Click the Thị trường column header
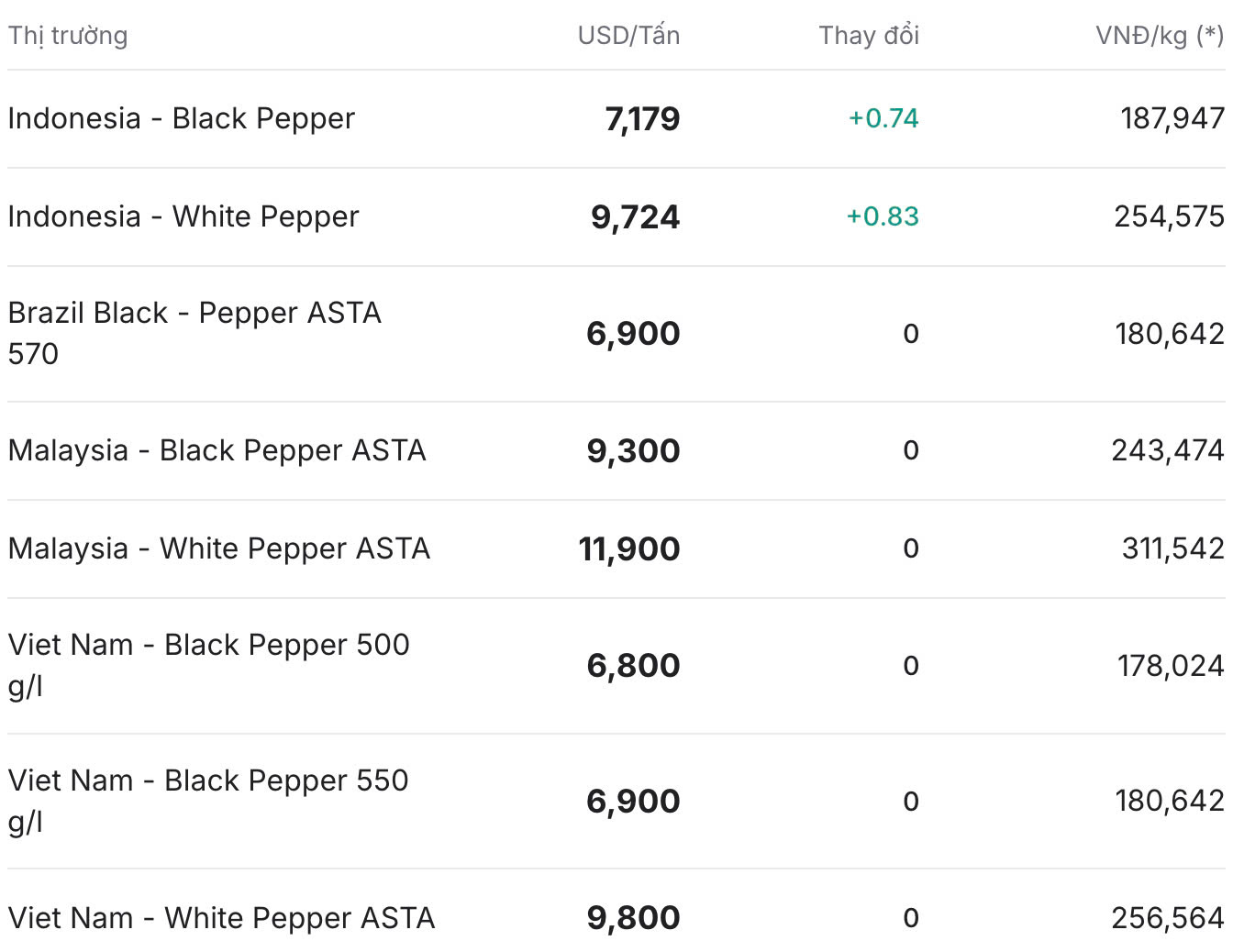Screen dimensions: 1233x952 pos(68,36)
